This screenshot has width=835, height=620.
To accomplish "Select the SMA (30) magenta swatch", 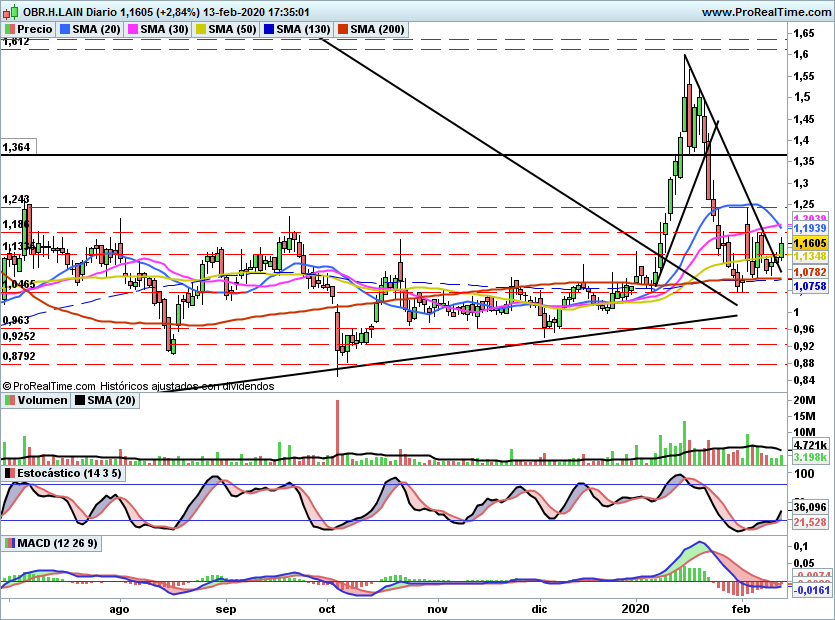I will click(x=133, y=29).
